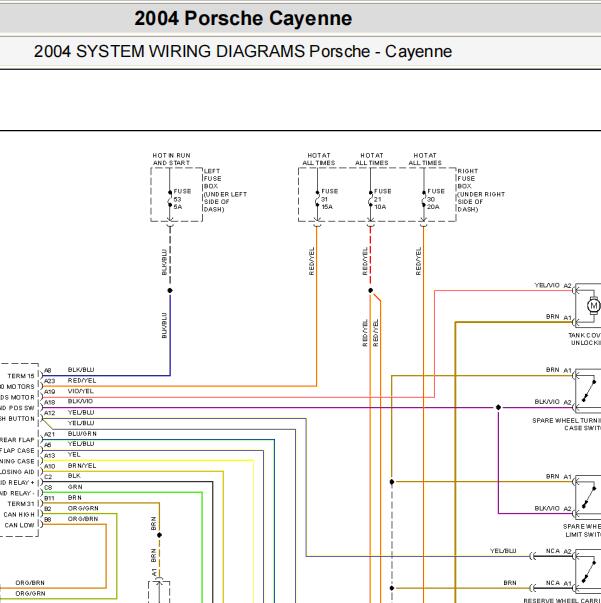Image resolution: width=601 pixels, height=603 pixels.
Task: Click the Fuse 31 15A symbol
Action: click(x=318, y=199)
